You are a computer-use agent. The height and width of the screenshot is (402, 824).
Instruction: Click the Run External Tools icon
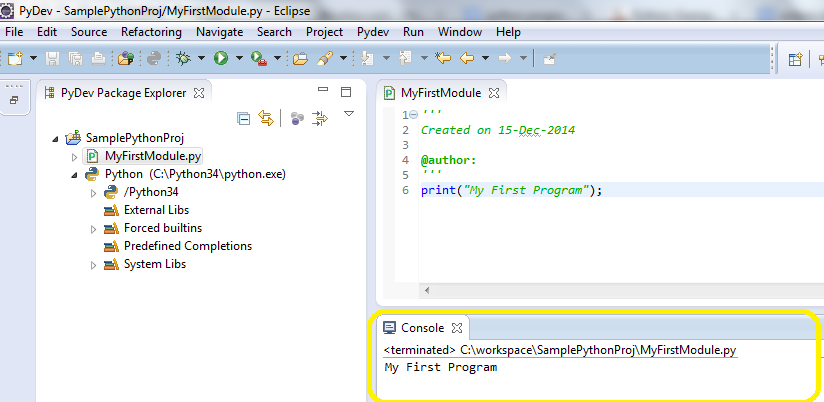click(x=259, y=58)
